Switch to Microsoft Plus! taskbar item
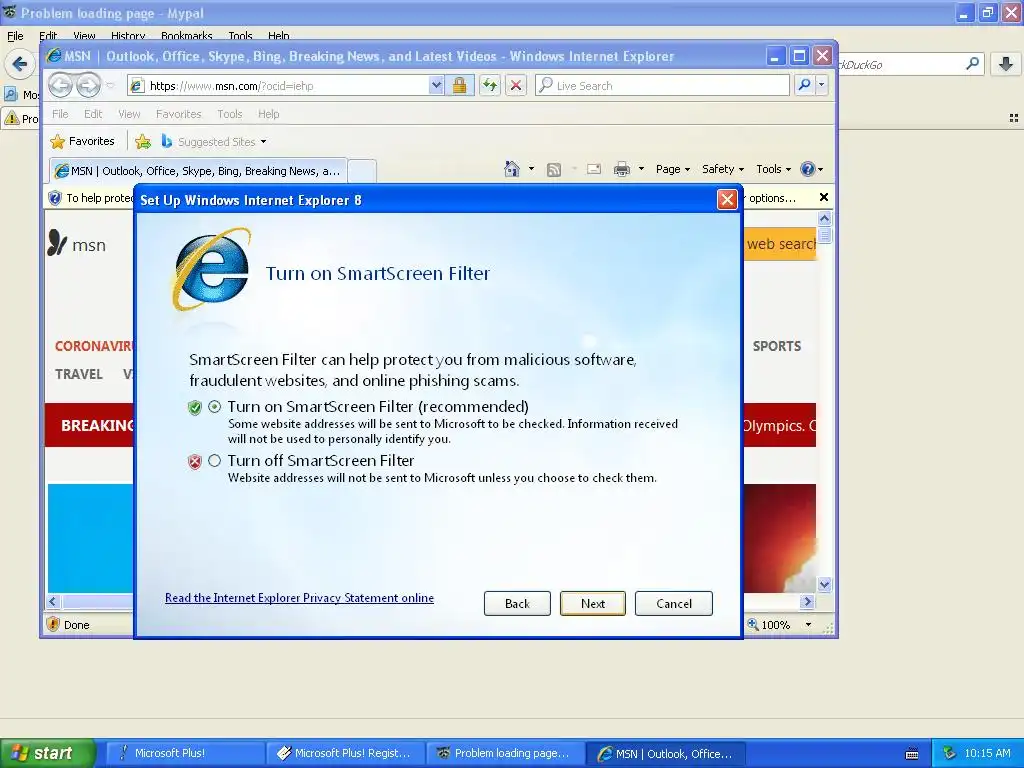 tap(184, 753)
